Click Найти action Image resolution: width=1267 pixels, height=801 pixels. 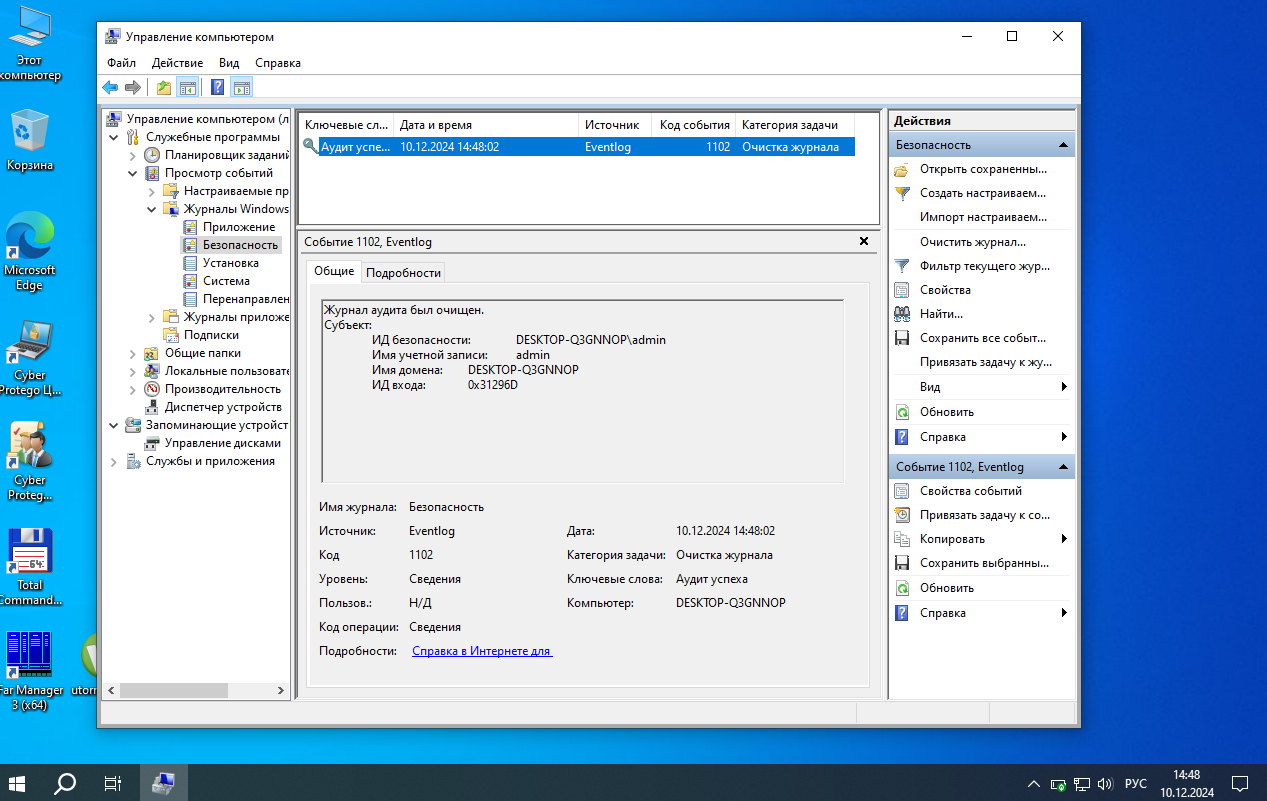click(x=941, y=314)
